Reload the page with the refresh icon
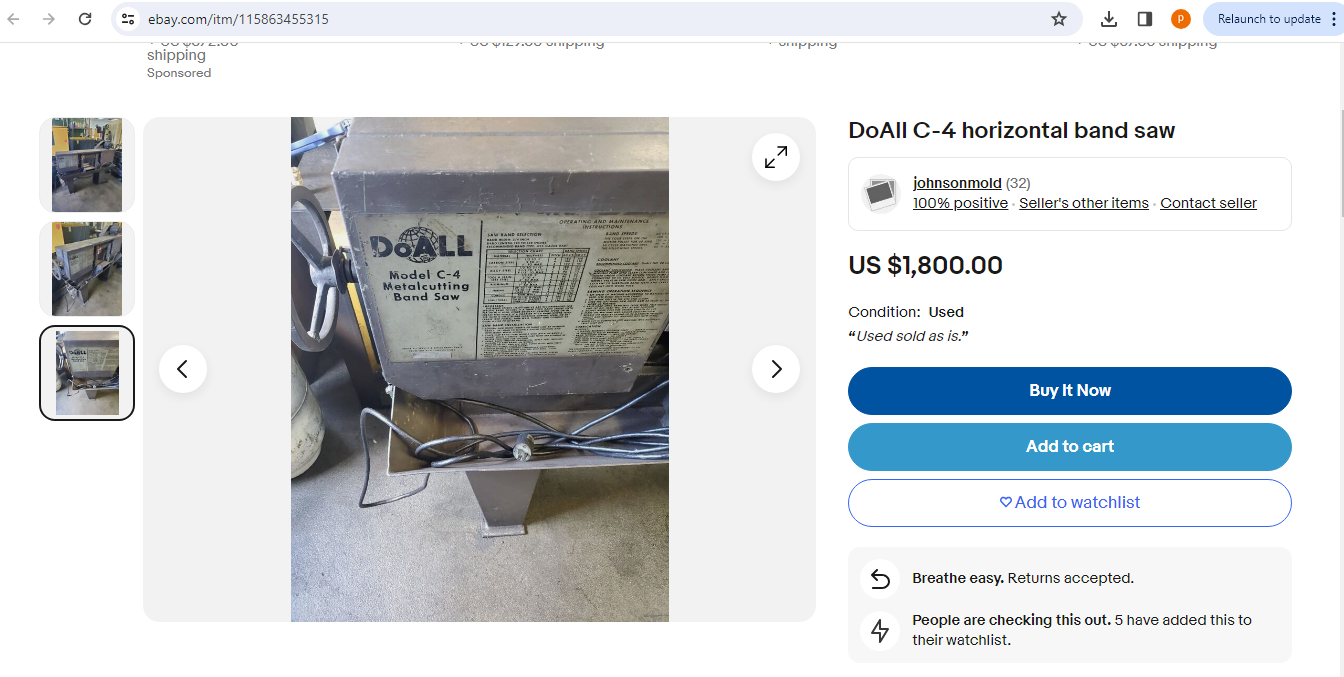Viewport: 1344px width, 677px height. click(x=85, y=19)
